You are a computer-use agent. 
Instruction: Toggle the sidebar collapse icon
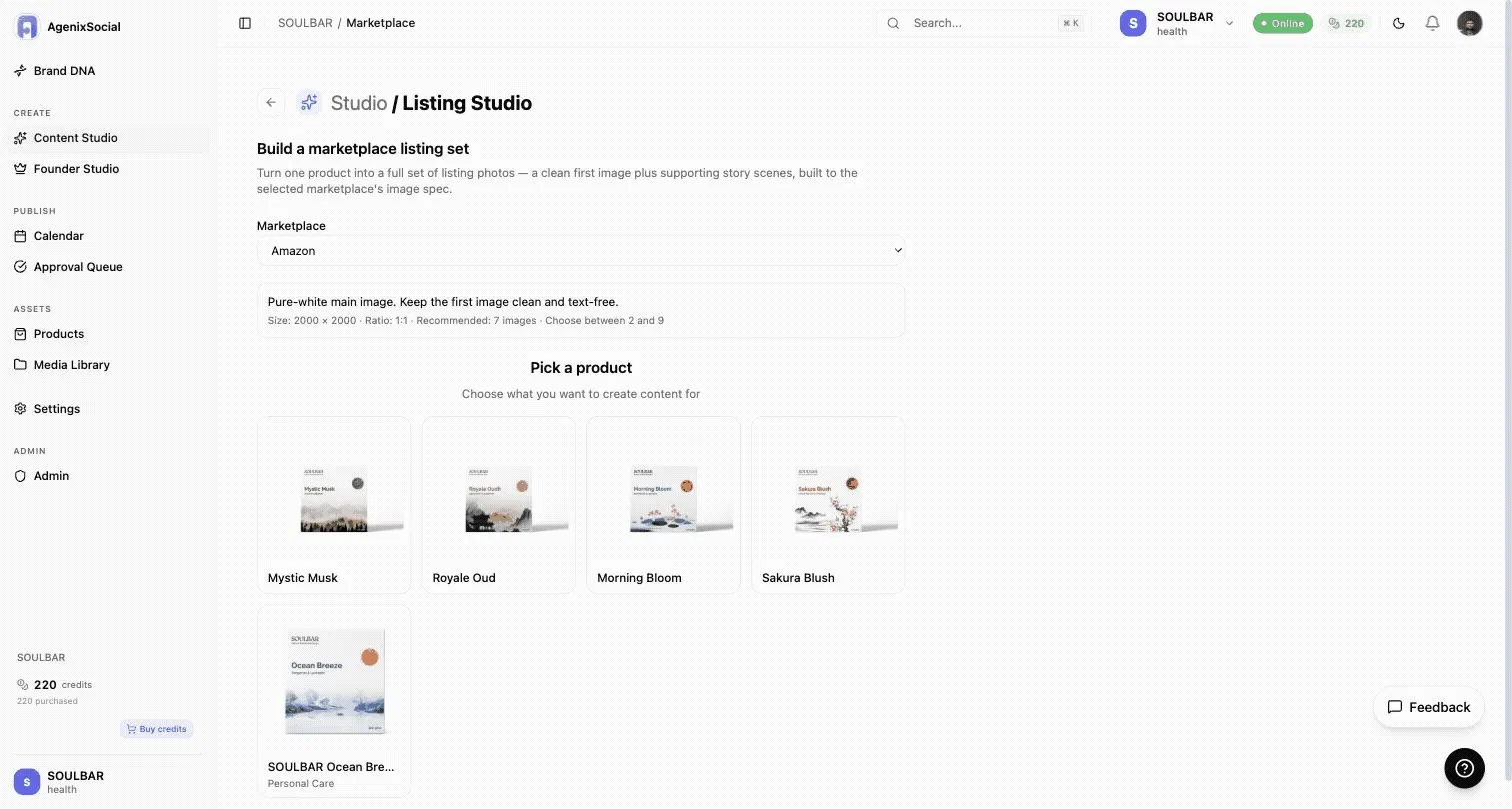[x=245, y=23]
